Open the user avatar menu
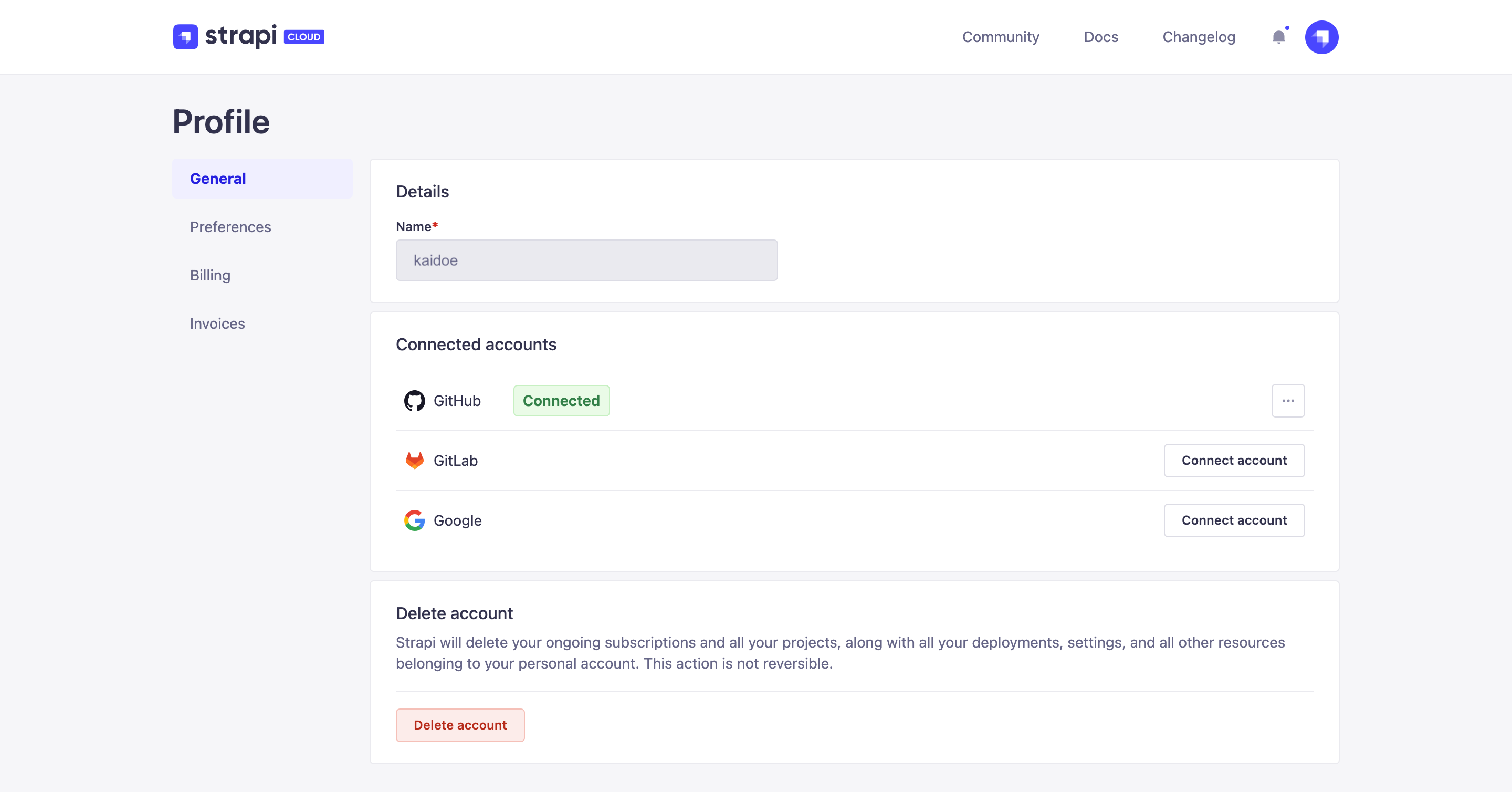1512x792 pixels. [x=1321, y=36]
